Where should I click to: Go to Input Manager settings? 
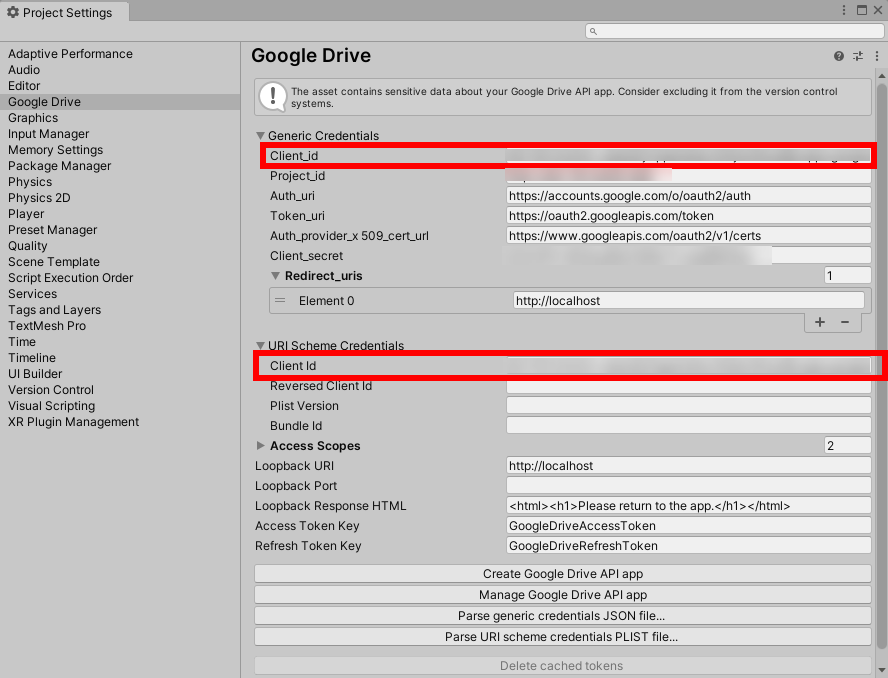click(49, 134)
